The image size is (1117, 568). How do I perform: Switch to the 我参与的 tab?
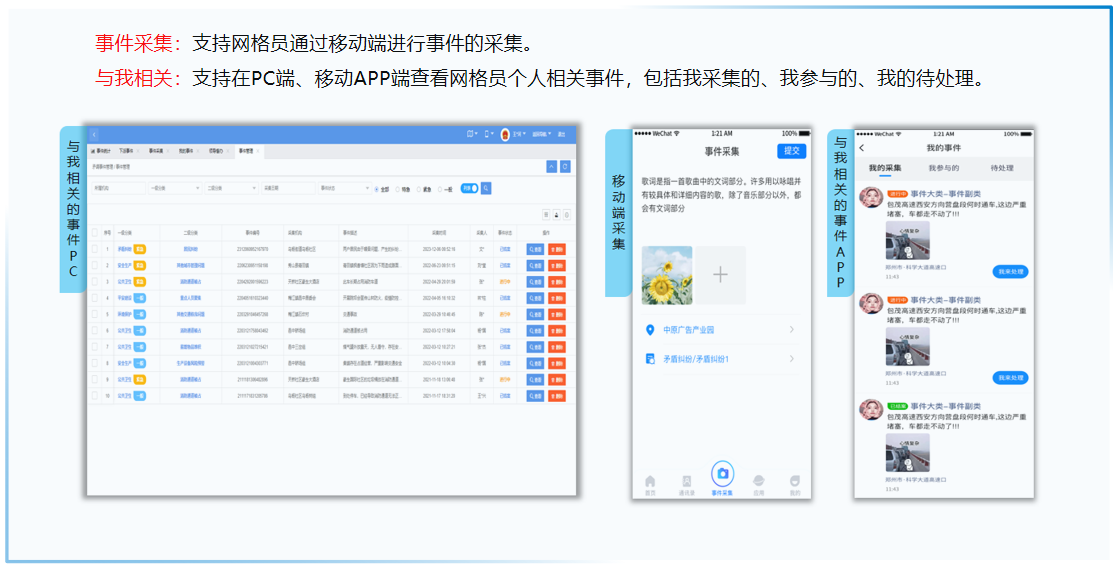(x=943, y=168)
